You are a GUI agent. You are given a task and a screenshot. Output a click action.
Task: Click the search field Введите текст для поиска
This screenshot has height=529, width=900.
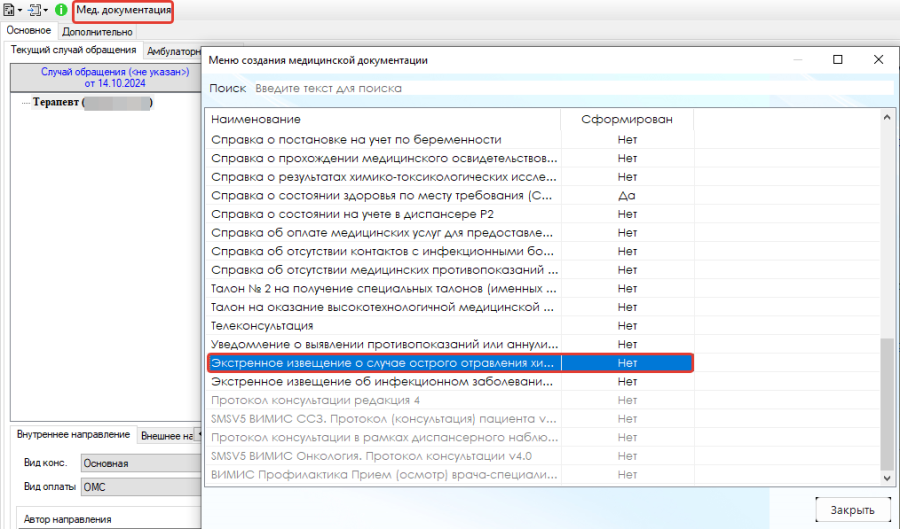(x=573, y=88)
